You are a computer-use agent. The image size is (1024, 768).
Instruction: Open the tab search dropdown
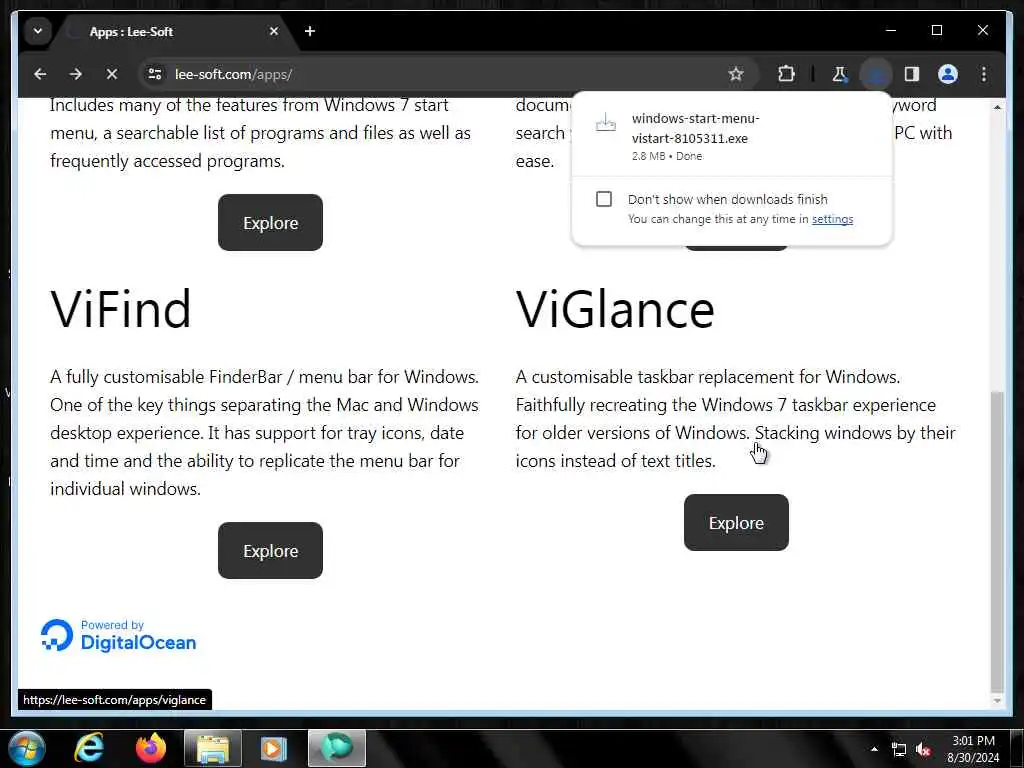[x=38, y=31]
